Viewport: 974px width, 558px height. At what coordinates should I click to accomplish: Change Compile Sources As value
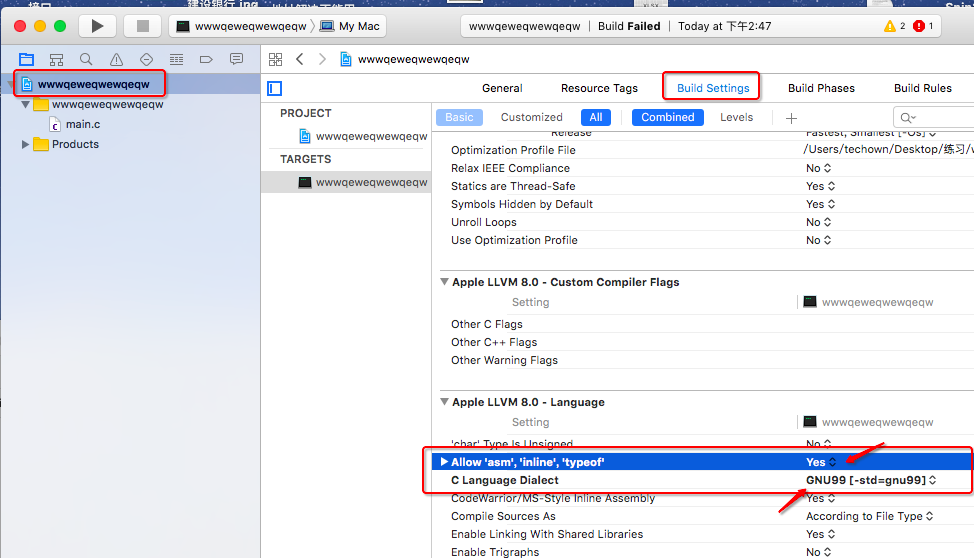coord(870,516)
